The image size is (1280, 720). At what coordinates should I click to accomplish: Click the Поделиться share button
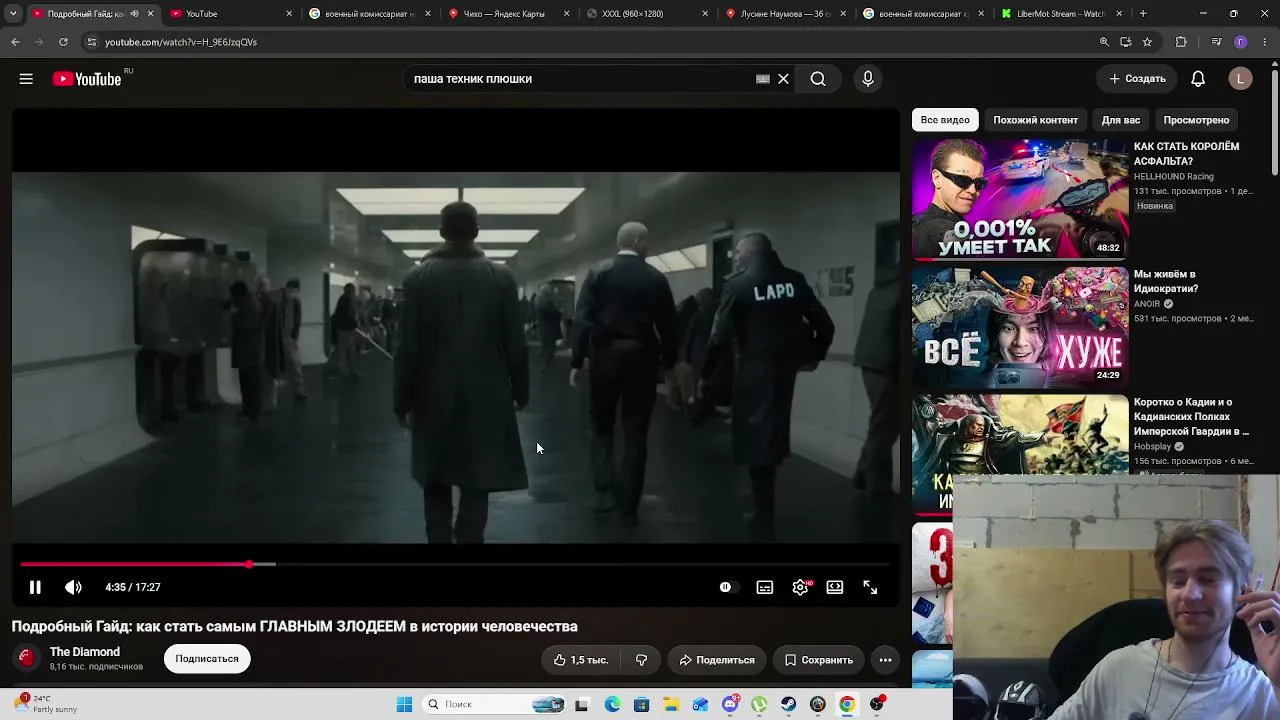pyautogui.click(x=717, y=660)
